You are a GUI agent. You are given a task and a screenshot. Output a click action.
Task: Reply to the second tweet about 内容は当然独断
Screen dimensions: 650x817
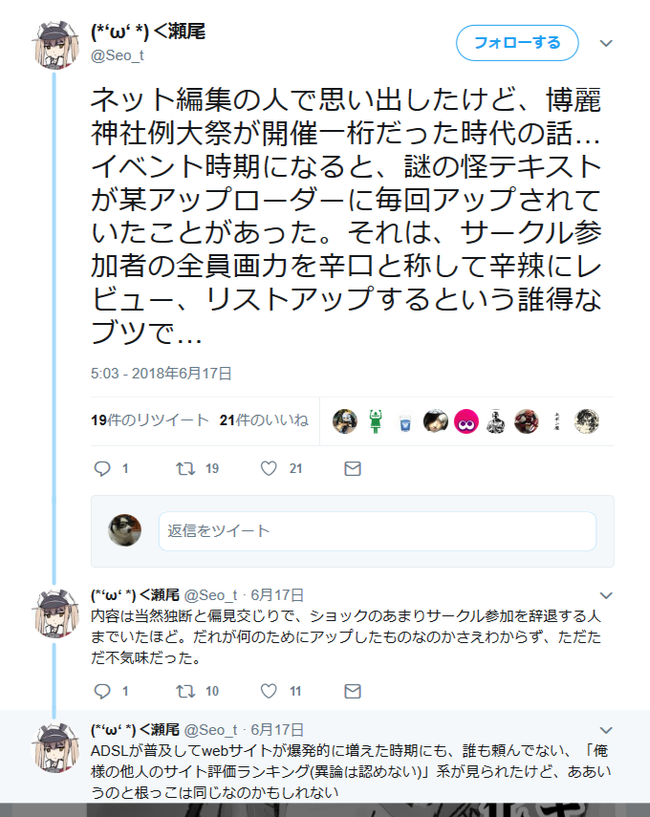tap(102, 691)
